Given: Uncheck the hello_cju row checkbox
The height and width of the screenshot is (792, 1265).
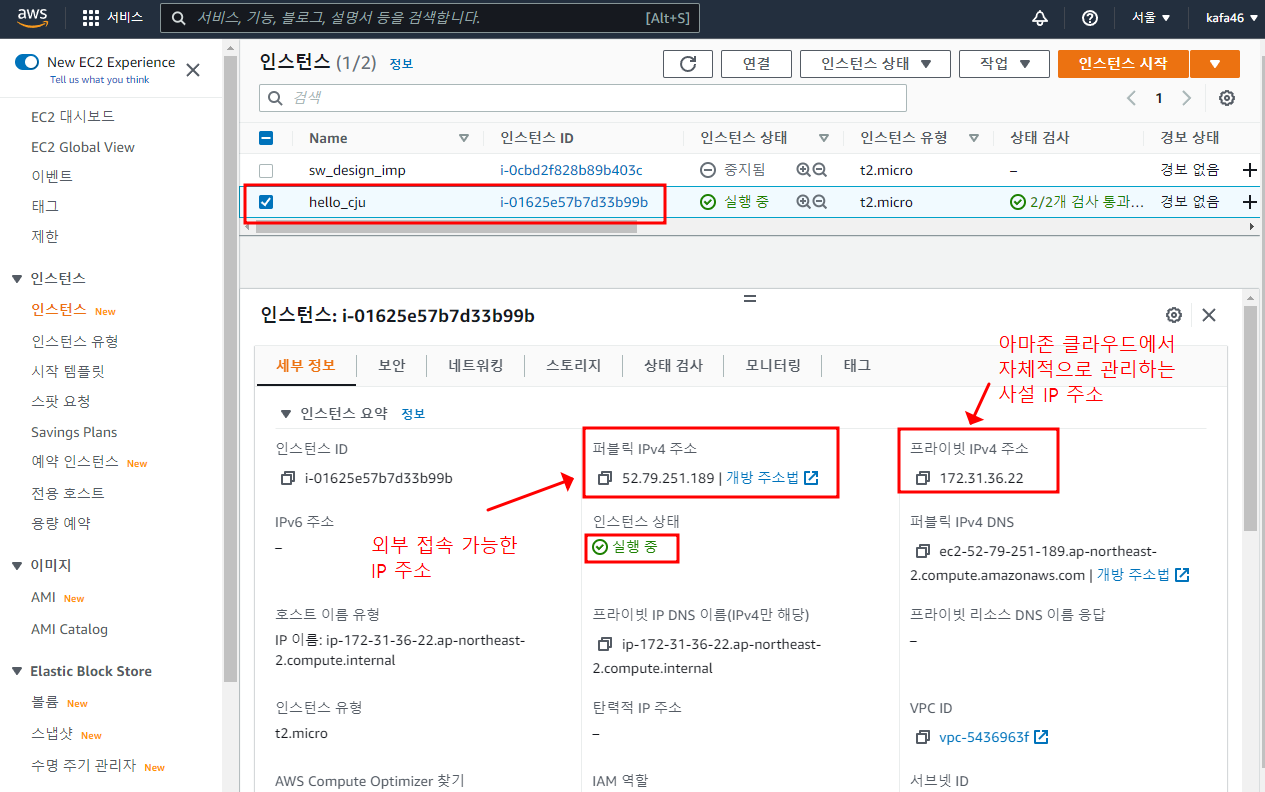Looking at the screenshot, I should point(266,202).
